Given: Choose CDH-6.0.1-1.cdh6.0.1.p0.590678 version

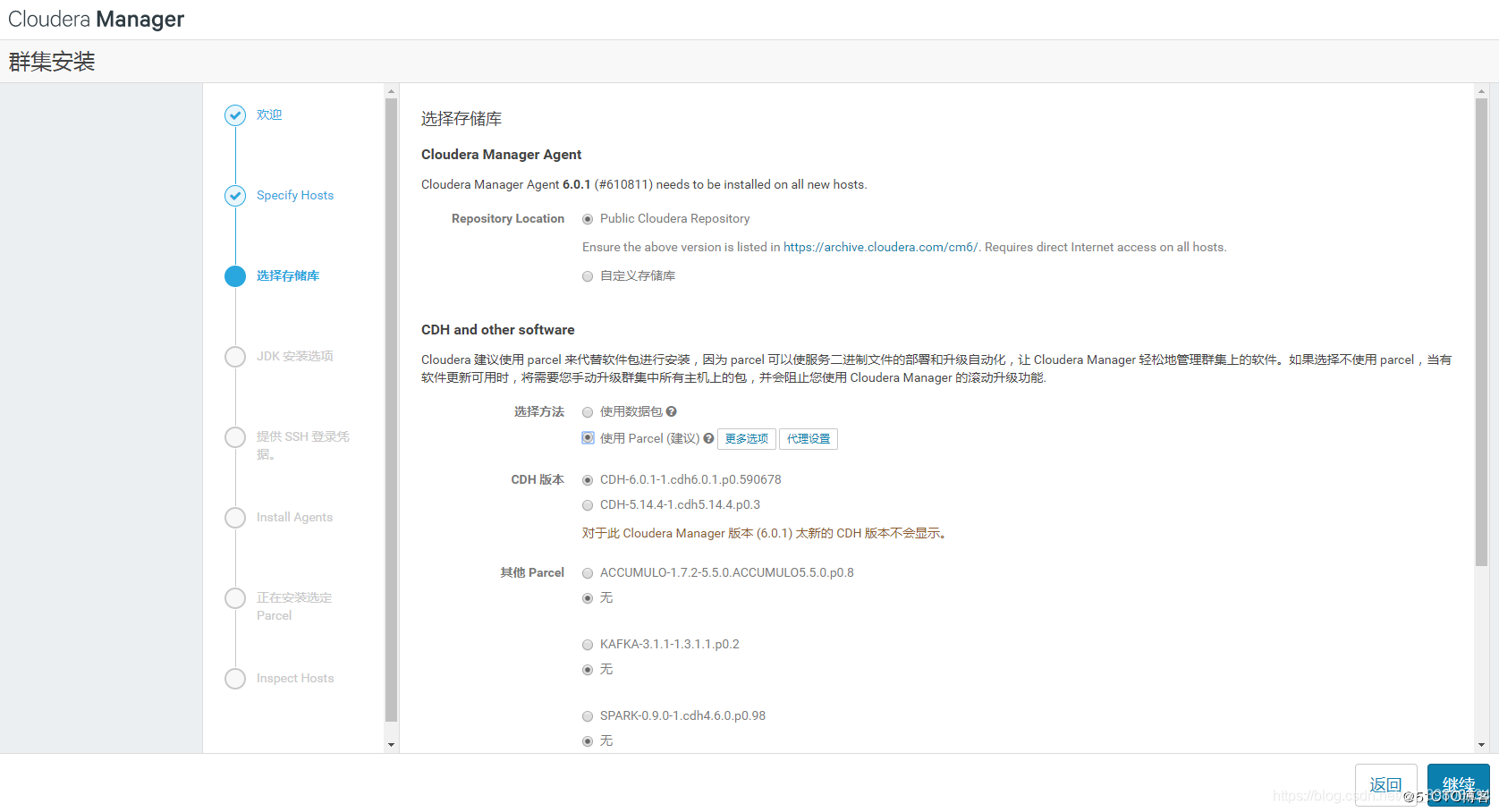Looking at the screenshot, I should coord(588,480).
